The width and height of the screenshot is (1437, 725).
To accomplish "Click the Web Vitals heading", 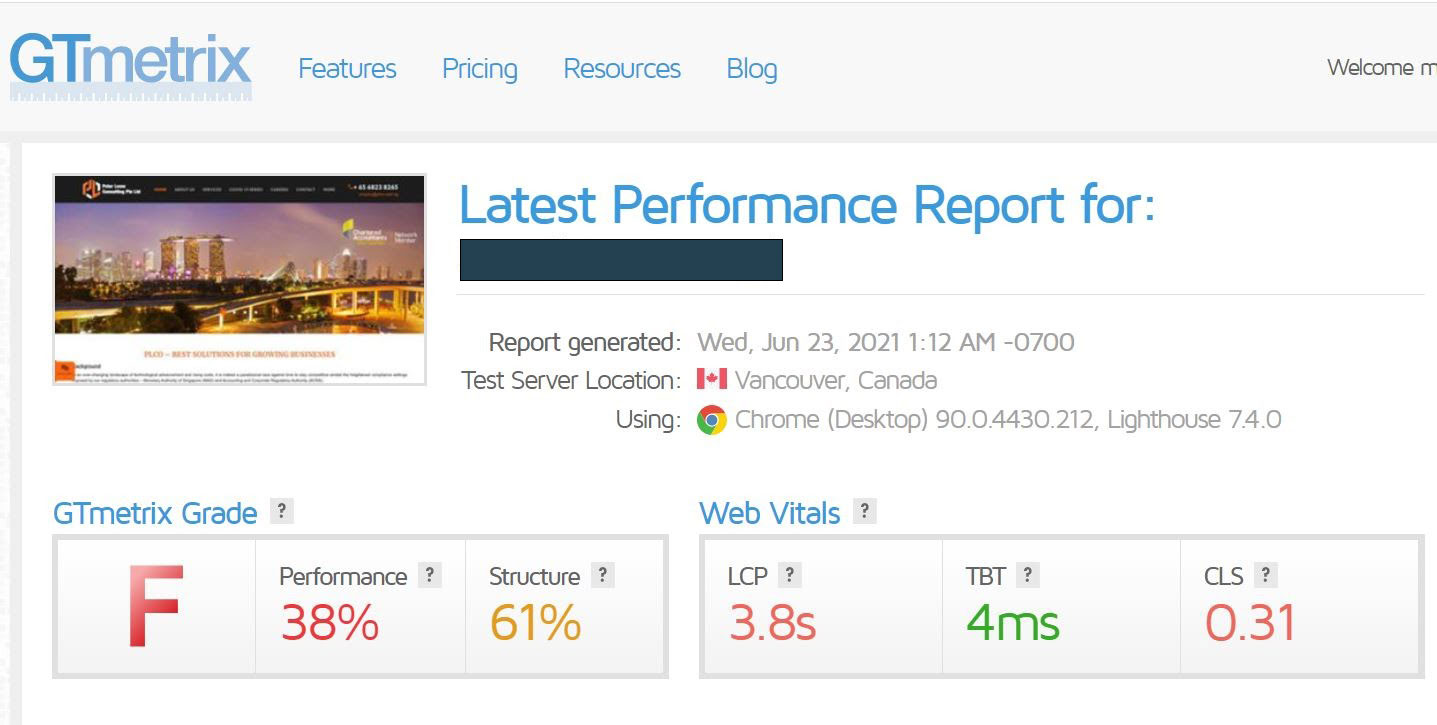I will pyautogui.click(x=770, y=513).
